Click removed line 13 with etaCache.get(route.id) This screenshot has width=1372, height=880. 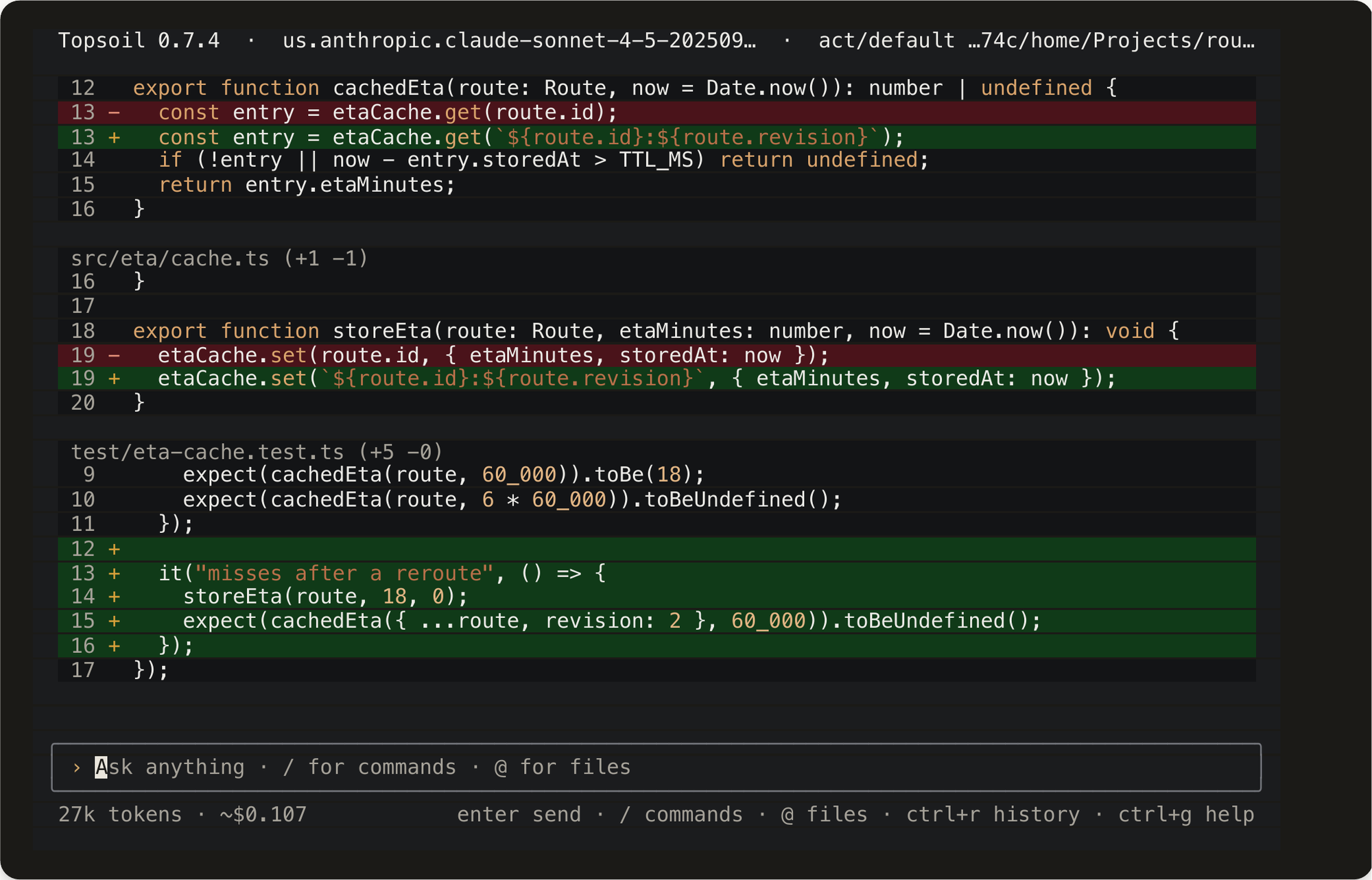tap(657, 112)
